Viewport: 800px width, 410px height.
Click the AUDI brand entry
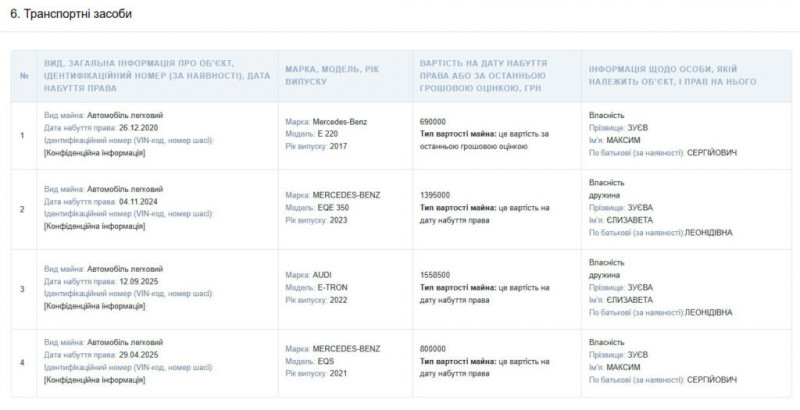tap(324, 274)
